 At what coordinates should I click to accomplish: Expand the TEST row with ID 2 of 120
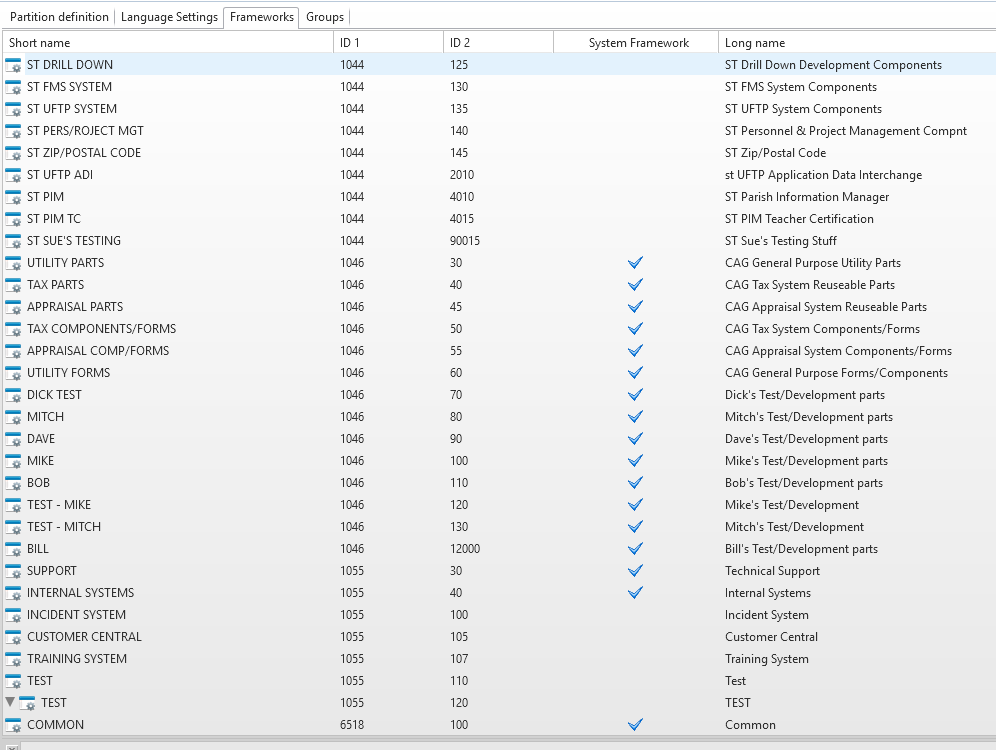click(10, 703)
